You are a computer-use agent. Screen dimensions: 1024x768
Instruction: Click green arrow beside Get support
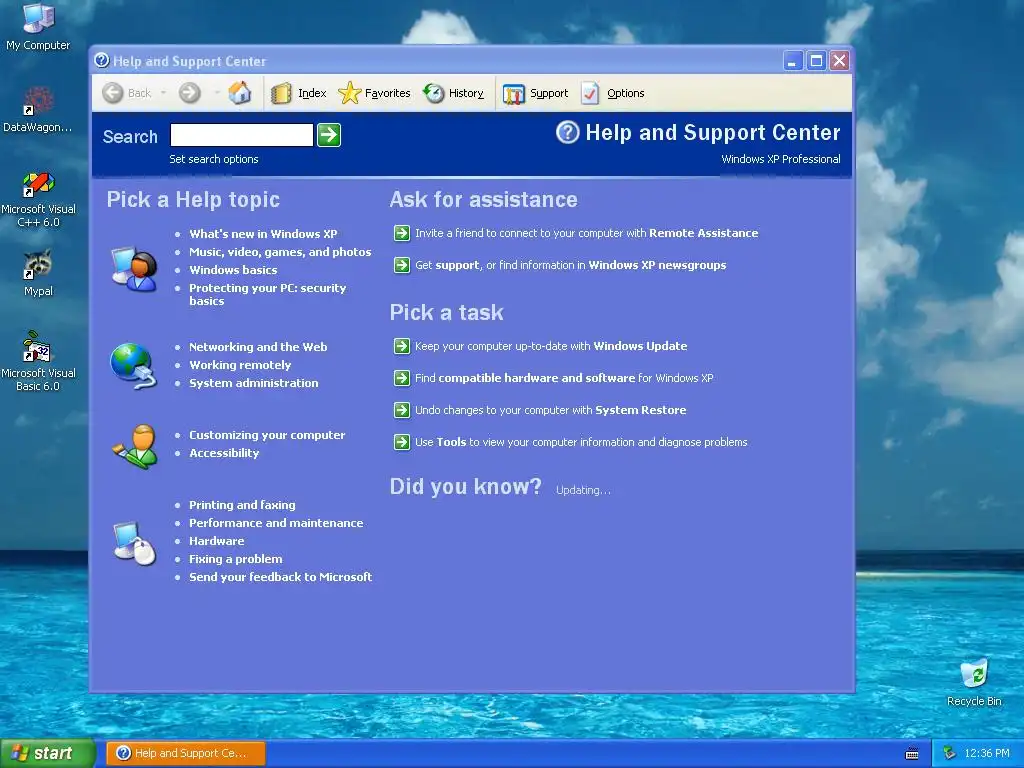(x=402, y=265)
